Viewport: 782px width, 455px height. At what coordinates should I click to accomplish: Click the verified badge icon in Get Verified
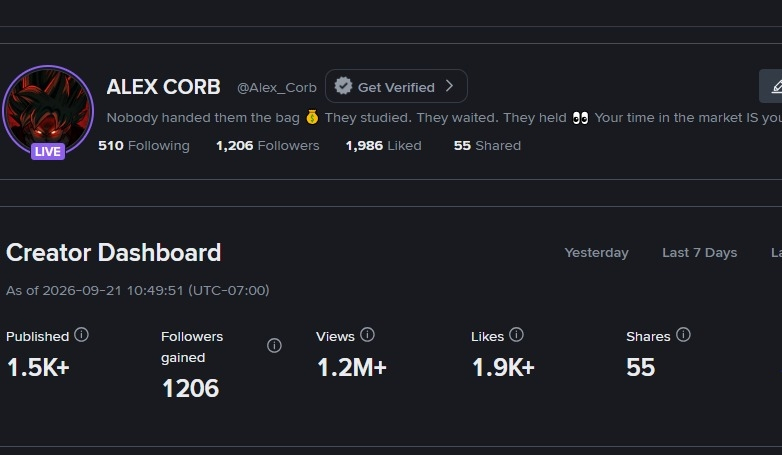[343, 86]
